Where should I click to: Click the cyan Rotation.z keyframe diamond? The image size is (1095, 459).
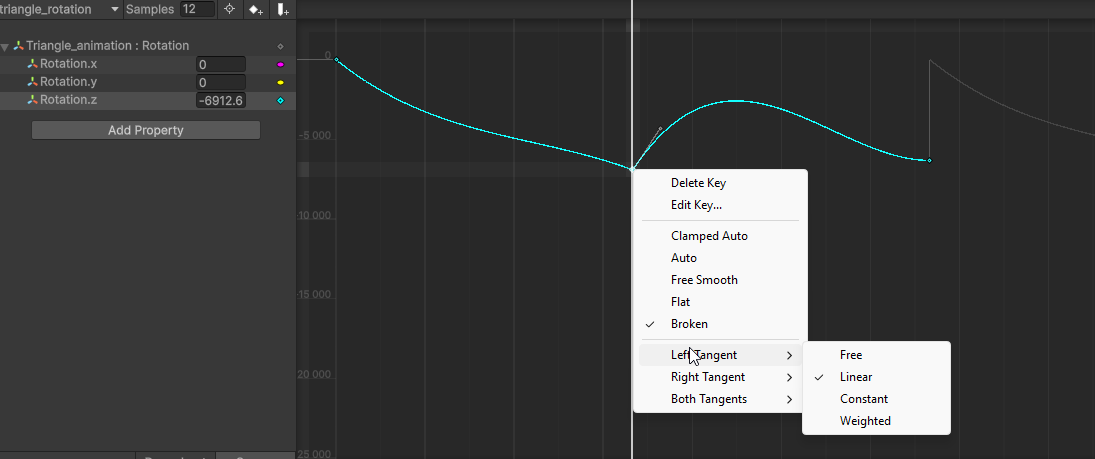(281, 101)
